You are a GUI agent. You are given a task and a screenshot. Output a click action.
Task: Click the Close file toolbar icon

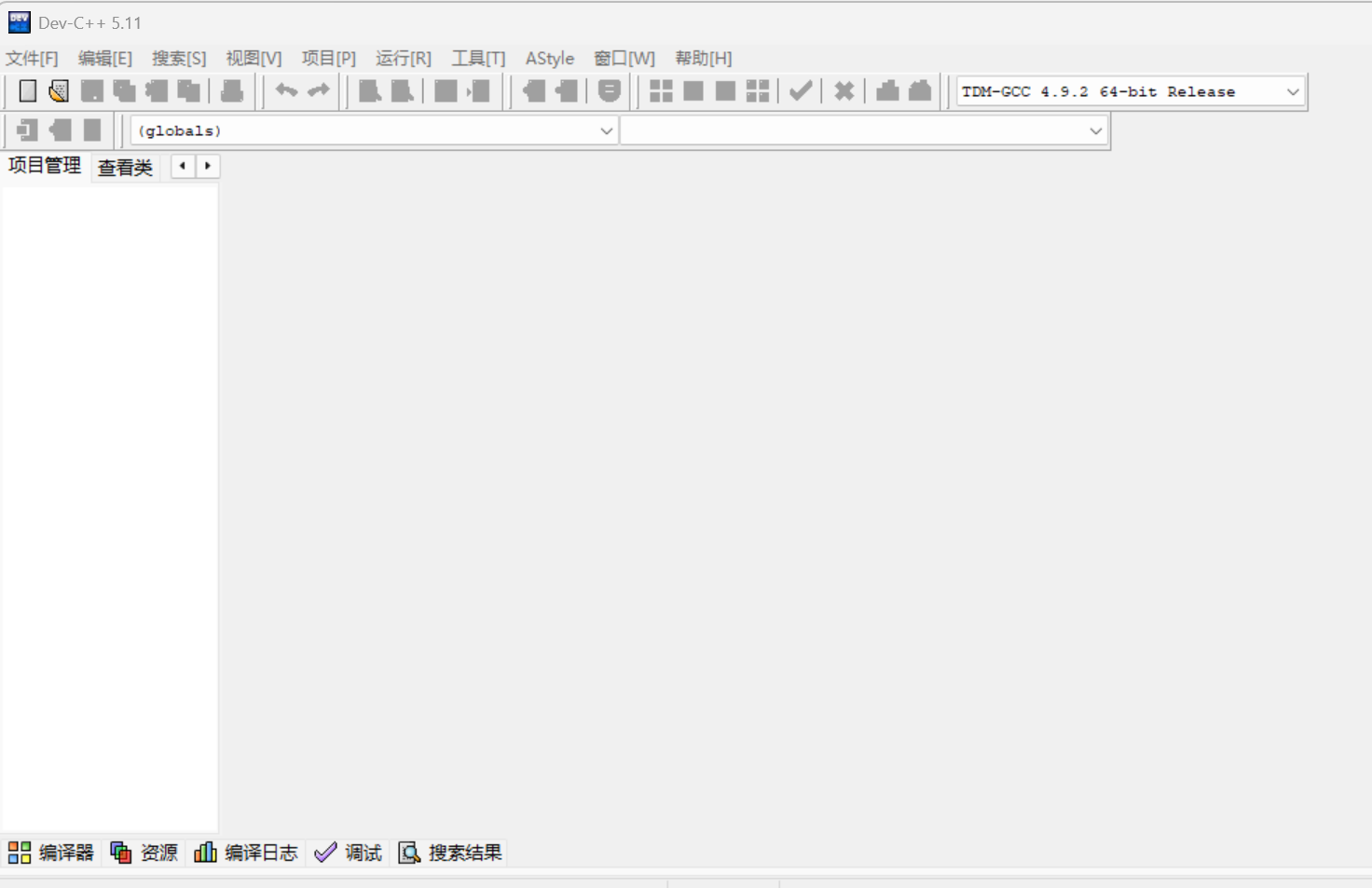click(x=157, y=91)
